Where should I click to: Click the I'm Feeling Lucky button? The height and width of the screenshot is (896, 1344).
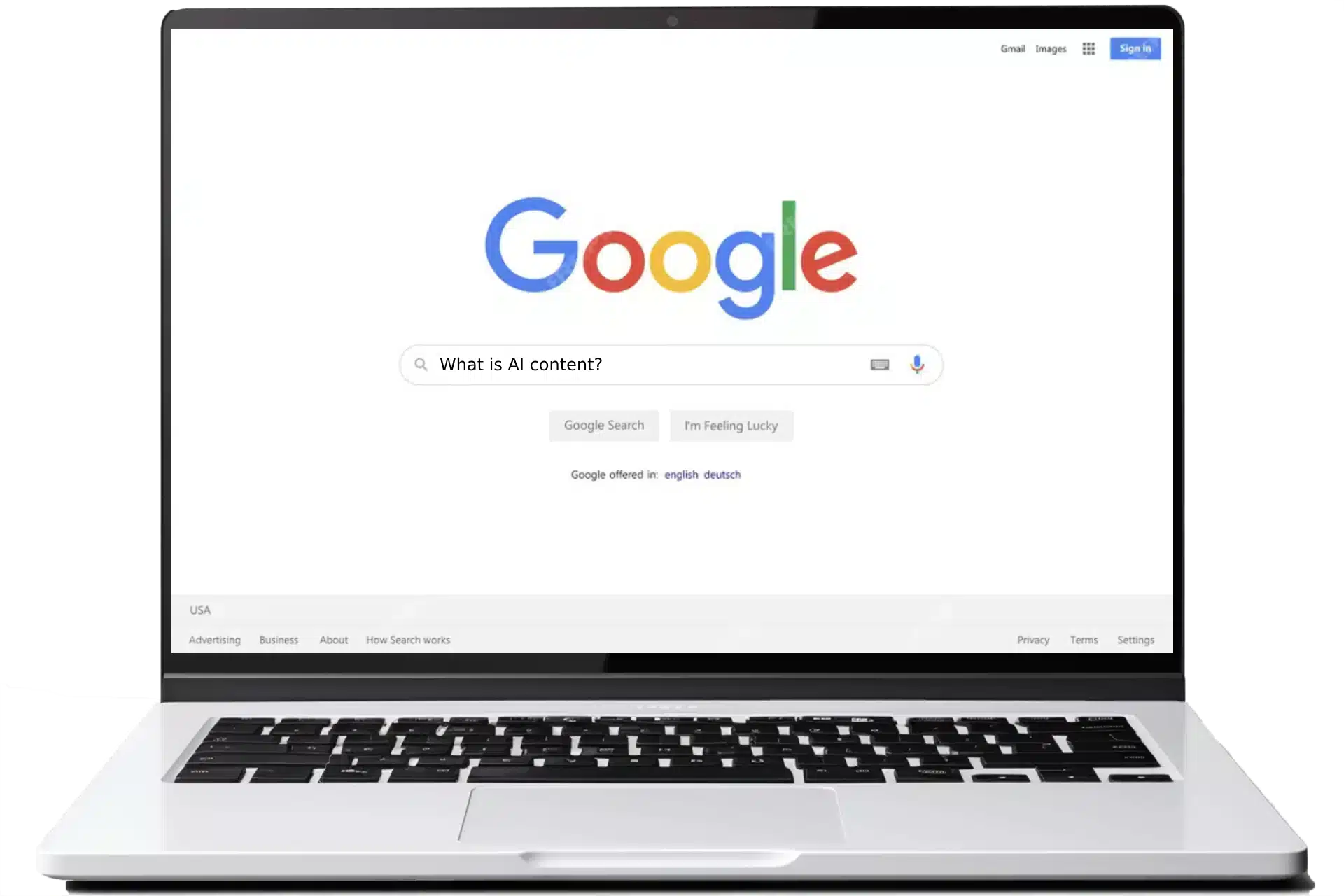coord(731,425)
